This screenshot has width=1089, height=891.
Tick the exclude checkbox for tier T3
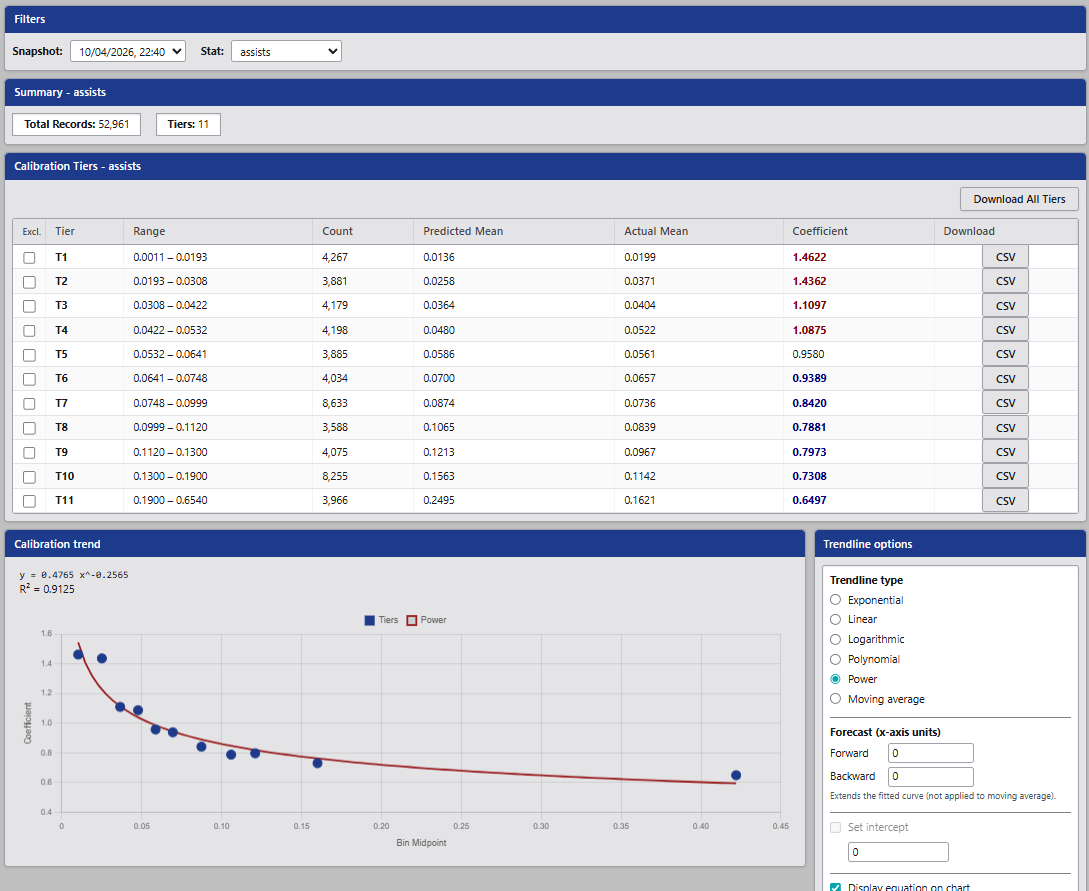point(29,306)
